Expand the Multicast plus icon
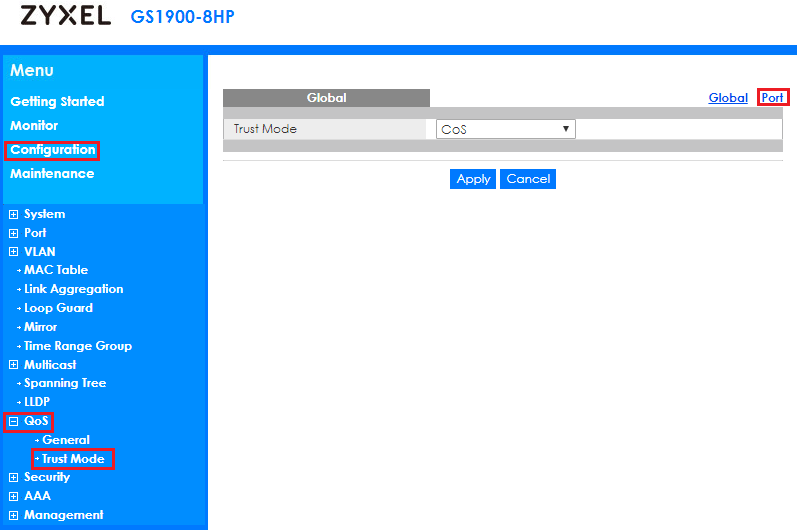The height and width of the screenshot is (530, 800). pos(14,365)
